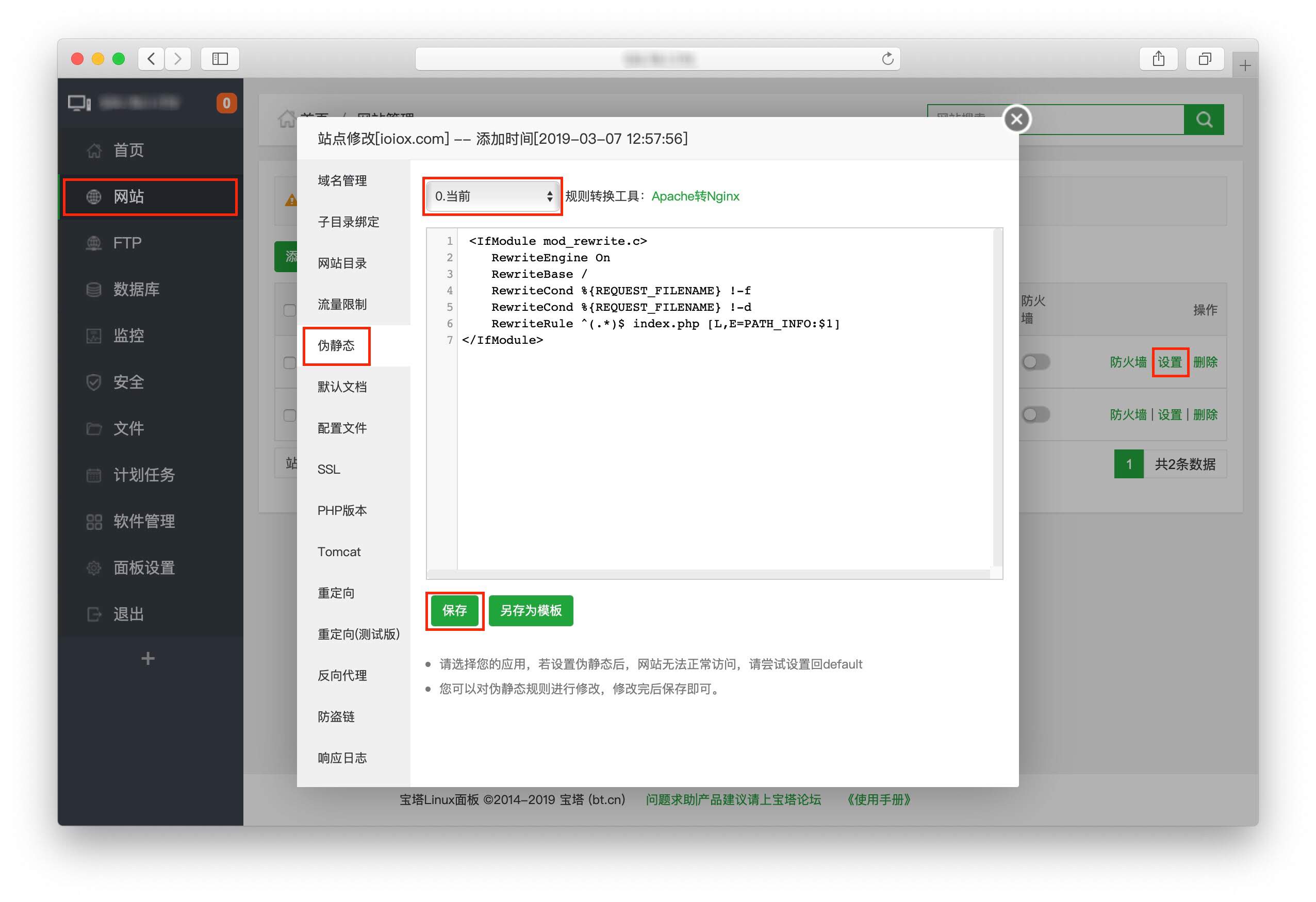This screenshot has height=902, width=1316.
Task: Select the 流量限制 tab
Action: pyautogui.click(x=353, y=305)
